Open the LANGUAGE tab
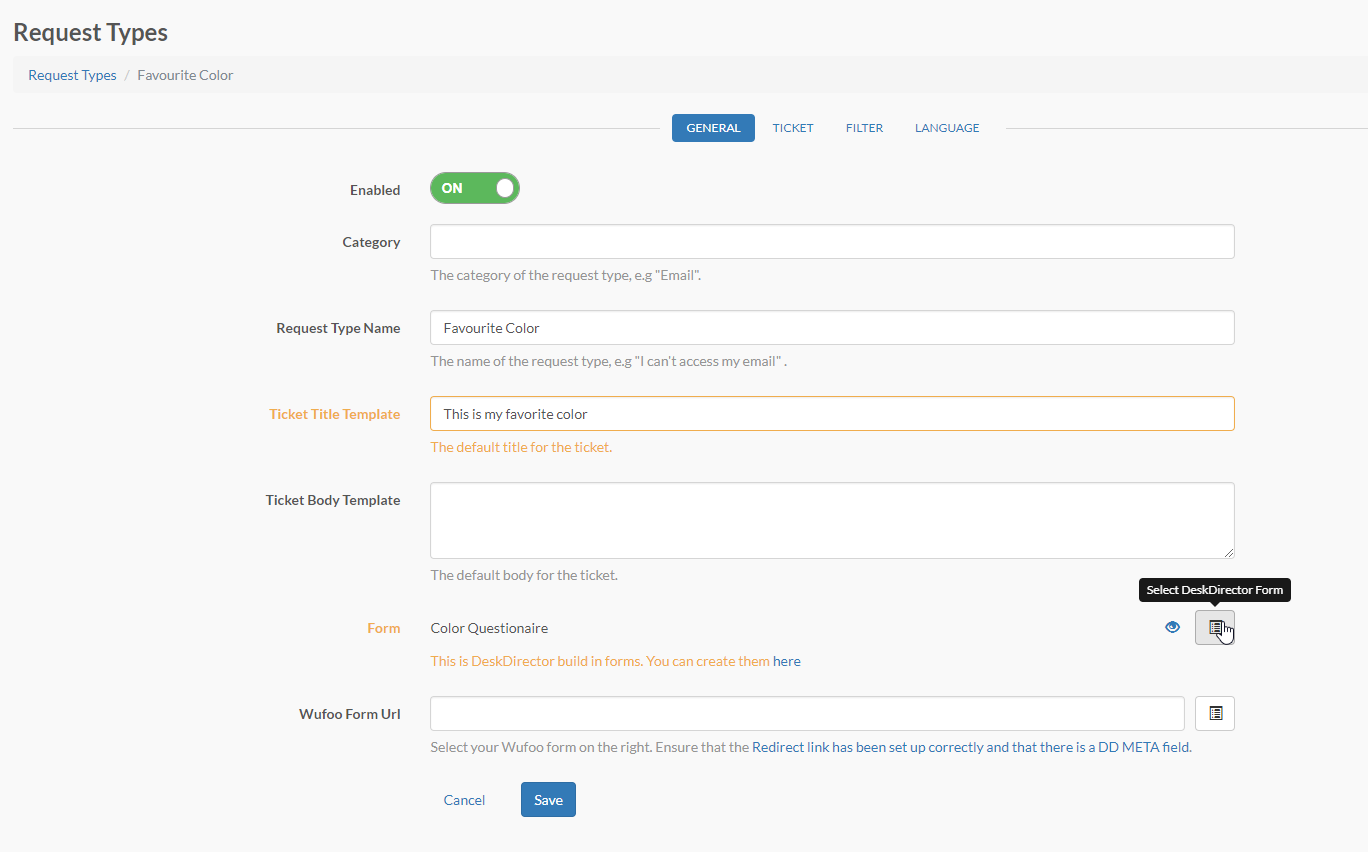1368x852 pixels. pyautogui.click(x=947, y=128)
